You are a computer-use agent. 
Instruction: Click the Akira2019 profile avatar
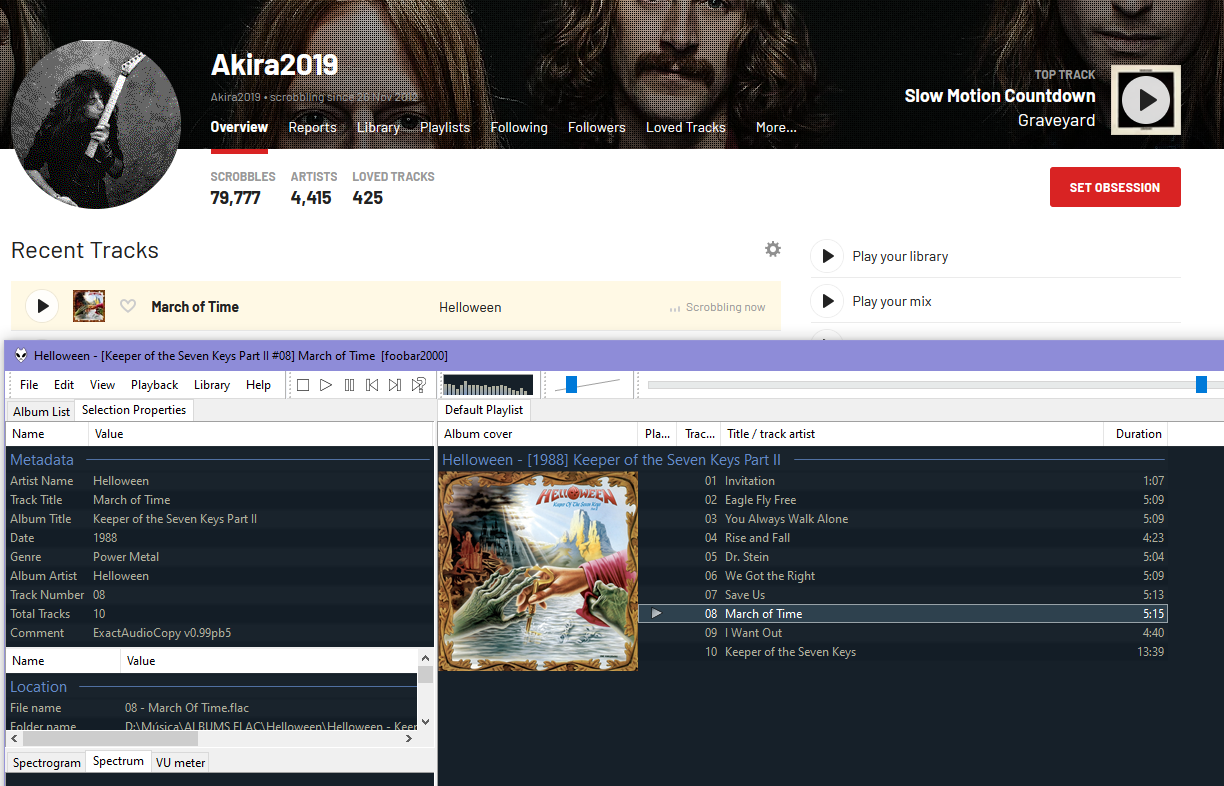[x=96, y=124]
